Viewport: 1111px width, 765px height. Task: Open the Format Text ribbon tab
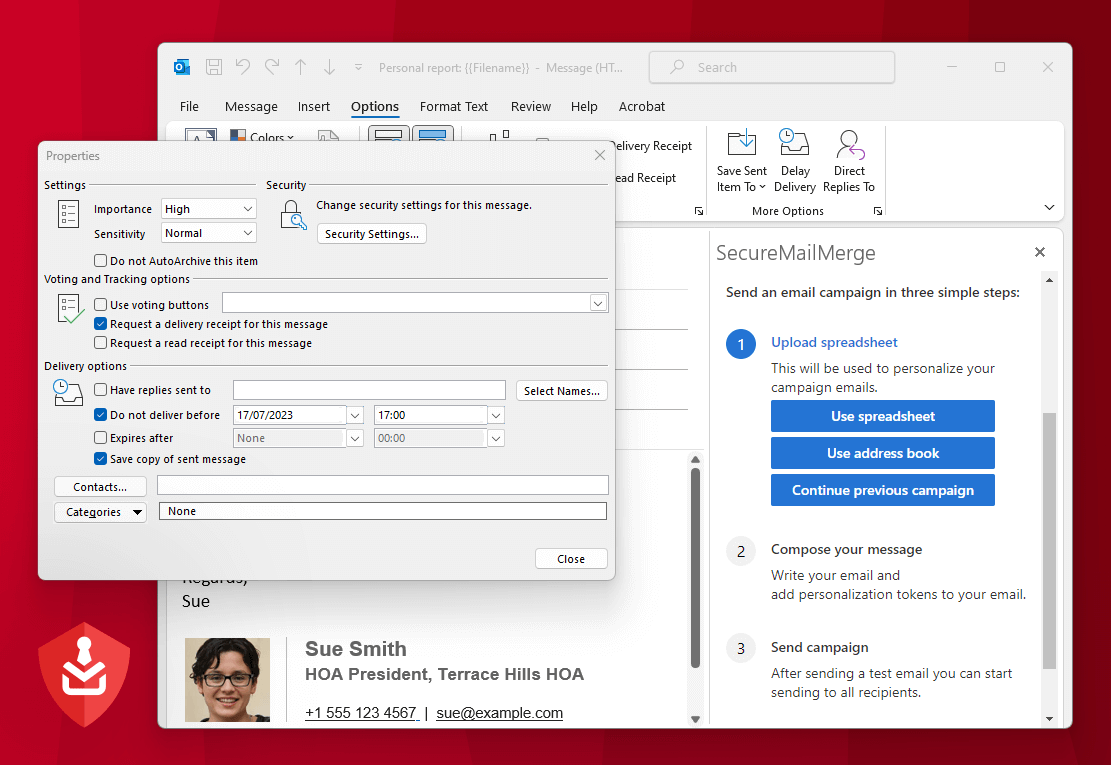coord(454,107)
